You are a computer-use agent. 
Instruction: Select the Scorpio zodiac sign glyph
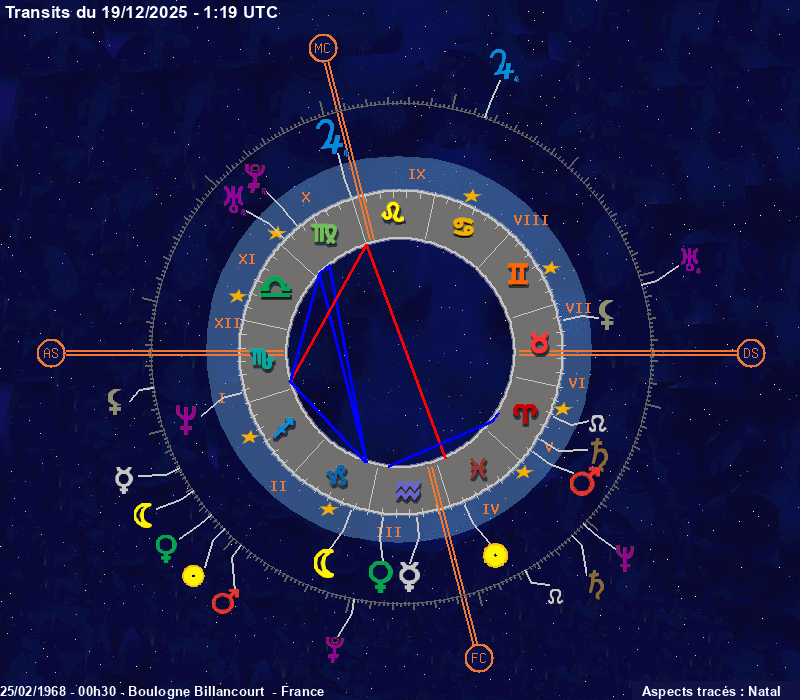point(262,358)
